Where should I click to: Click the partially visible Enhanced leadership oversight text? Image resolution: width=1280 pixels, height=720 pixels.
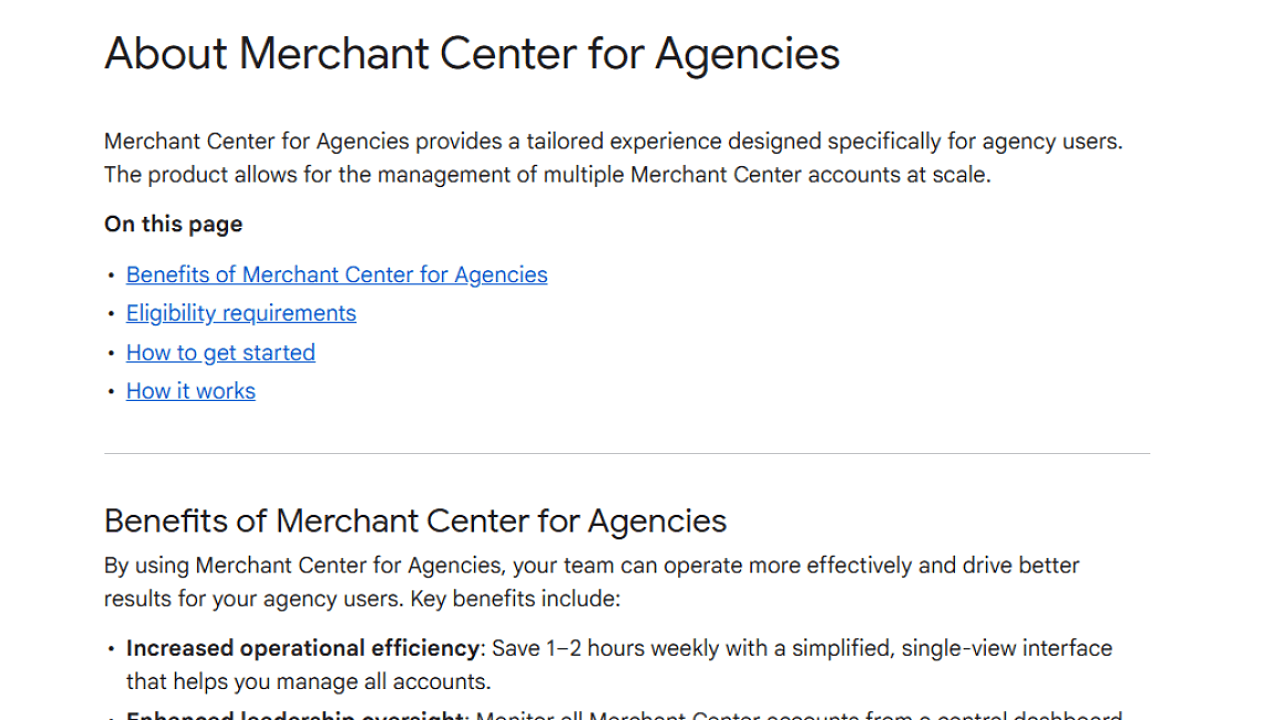click(296, 714)
